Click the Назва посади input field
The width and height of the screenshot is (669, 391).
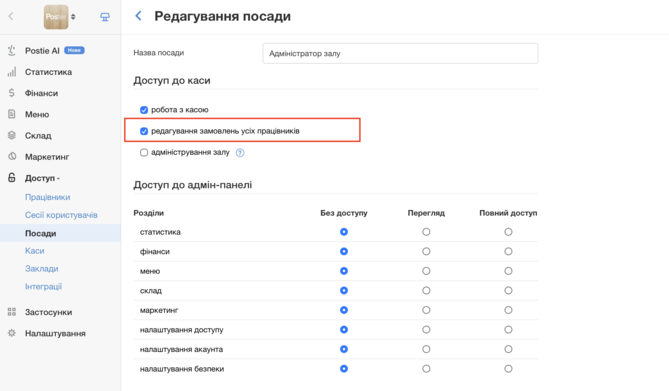pyautogui.click(x=400, y=53)
